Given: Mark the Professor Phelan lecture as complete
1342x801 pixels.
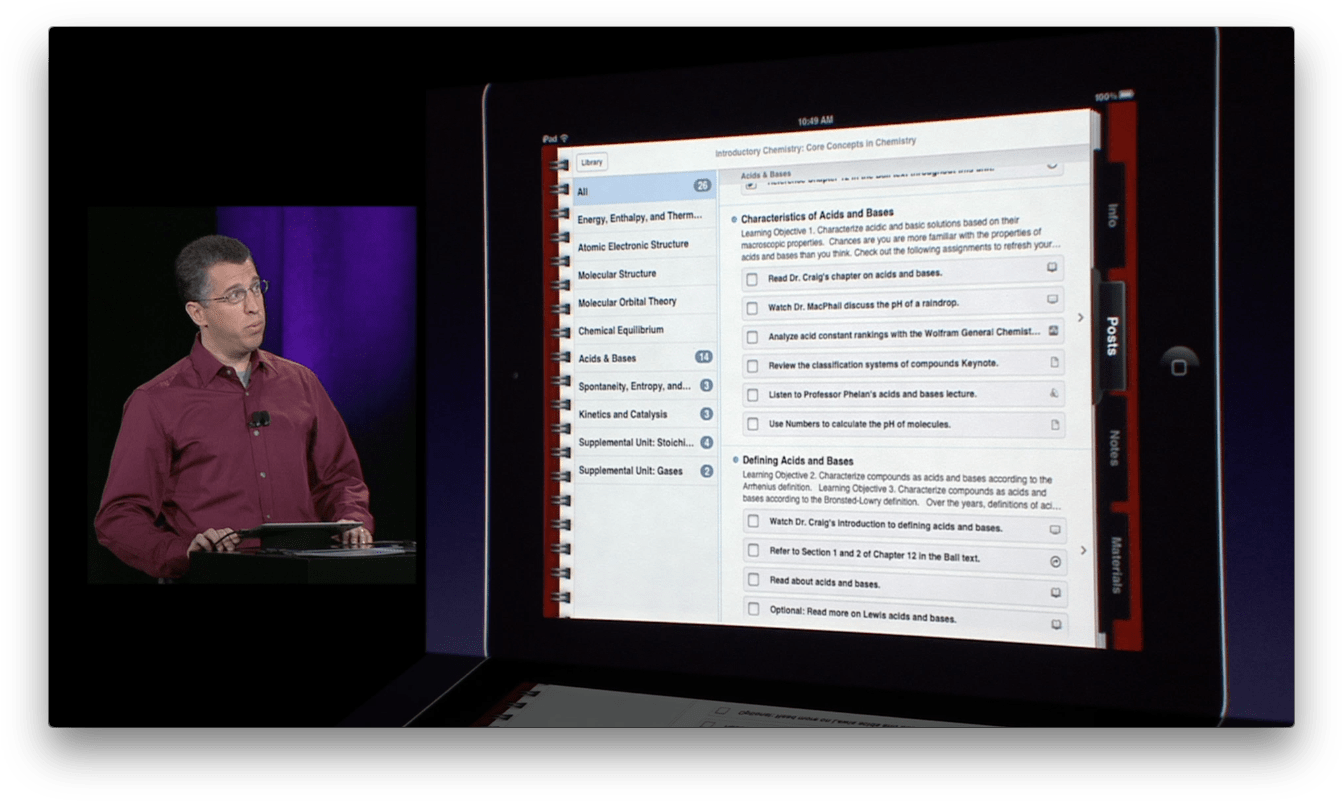Looking at the screenshot, I should [752, 394].
